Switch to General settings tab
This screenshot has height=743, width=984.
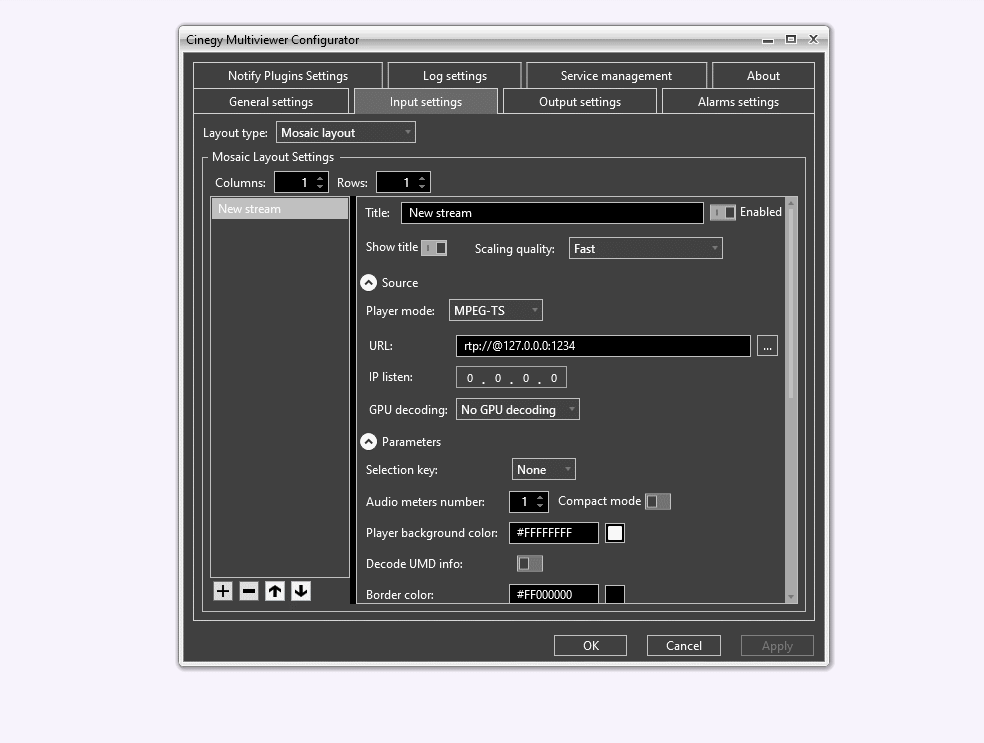(271, 102)
